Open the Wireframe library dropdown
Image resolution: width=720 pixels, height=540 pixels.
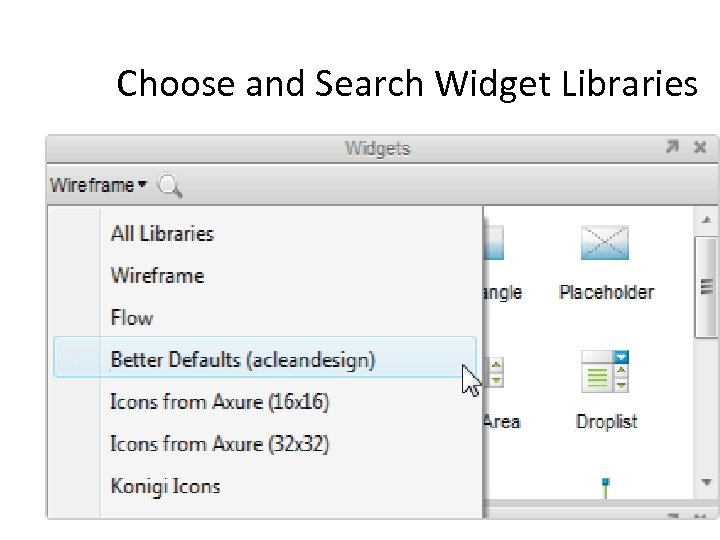[x=98, y=185]
